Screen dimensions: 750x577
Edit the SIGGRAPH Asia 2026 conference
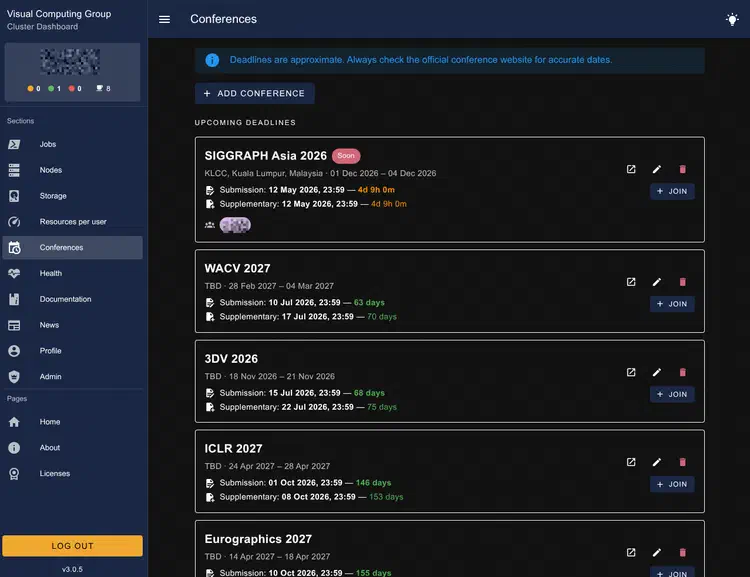657,169
